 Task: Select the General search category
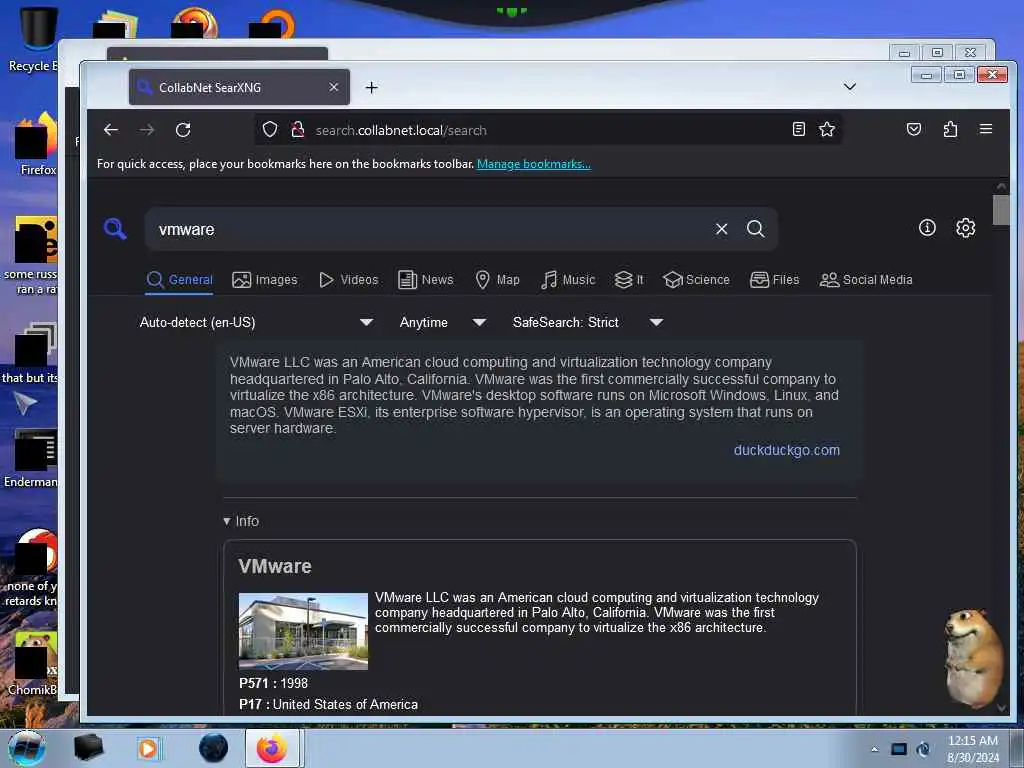click(179, 280)
